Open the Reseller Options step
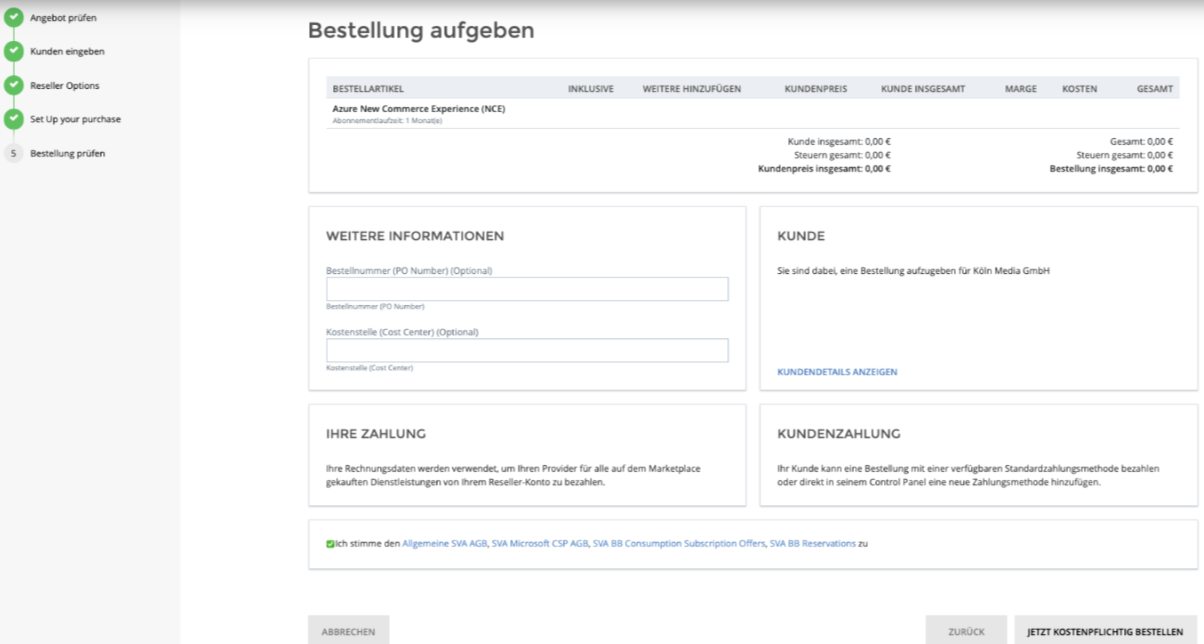This screenshot has height=644, width=1204. pos(64,86)
